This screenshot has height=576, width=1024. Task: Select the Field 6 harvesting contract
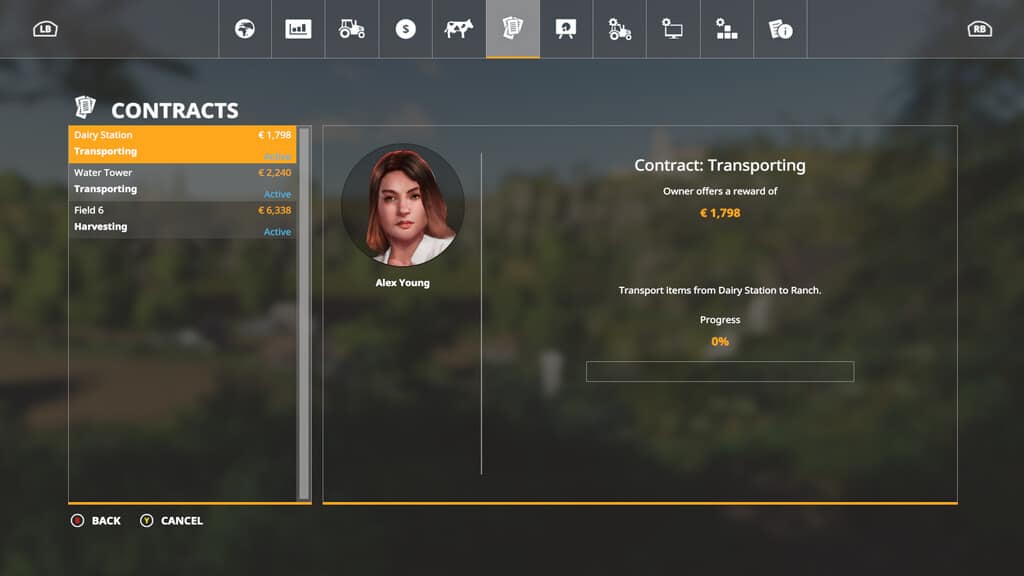coord(182,219)
